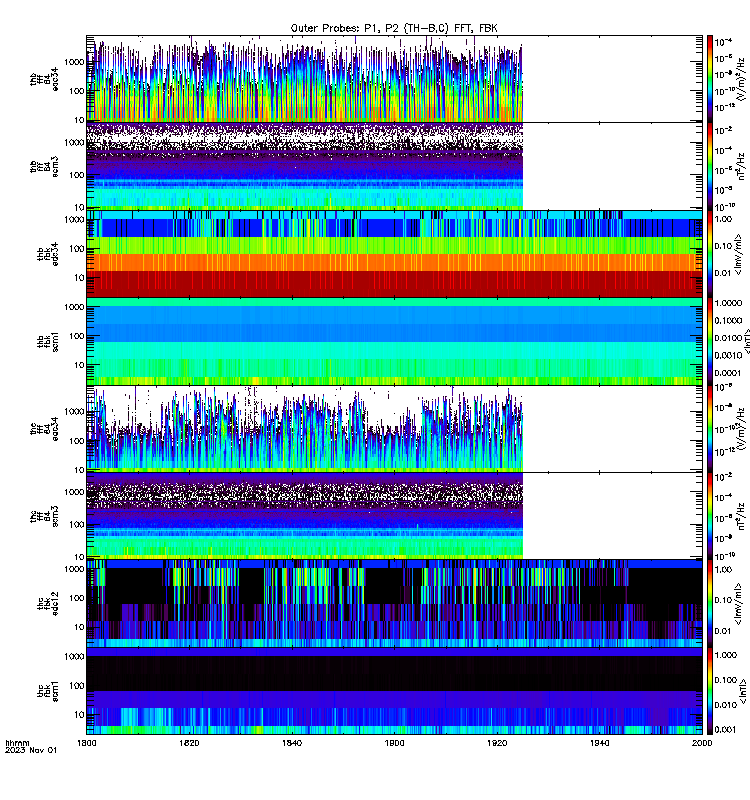Click the "thc fff 64 eac34" panel label
Screen dimensions: 750x800
(x=44, y=429)
